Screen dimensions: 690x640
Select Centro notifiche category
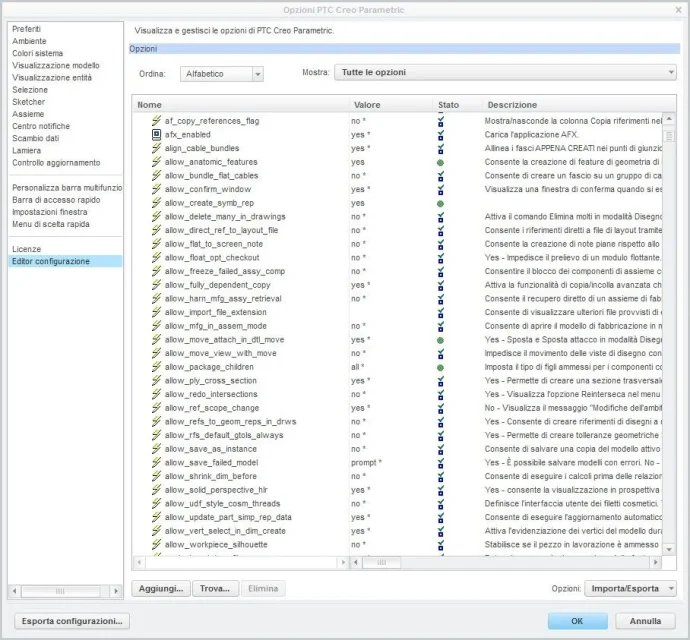[x=41, y=126]
